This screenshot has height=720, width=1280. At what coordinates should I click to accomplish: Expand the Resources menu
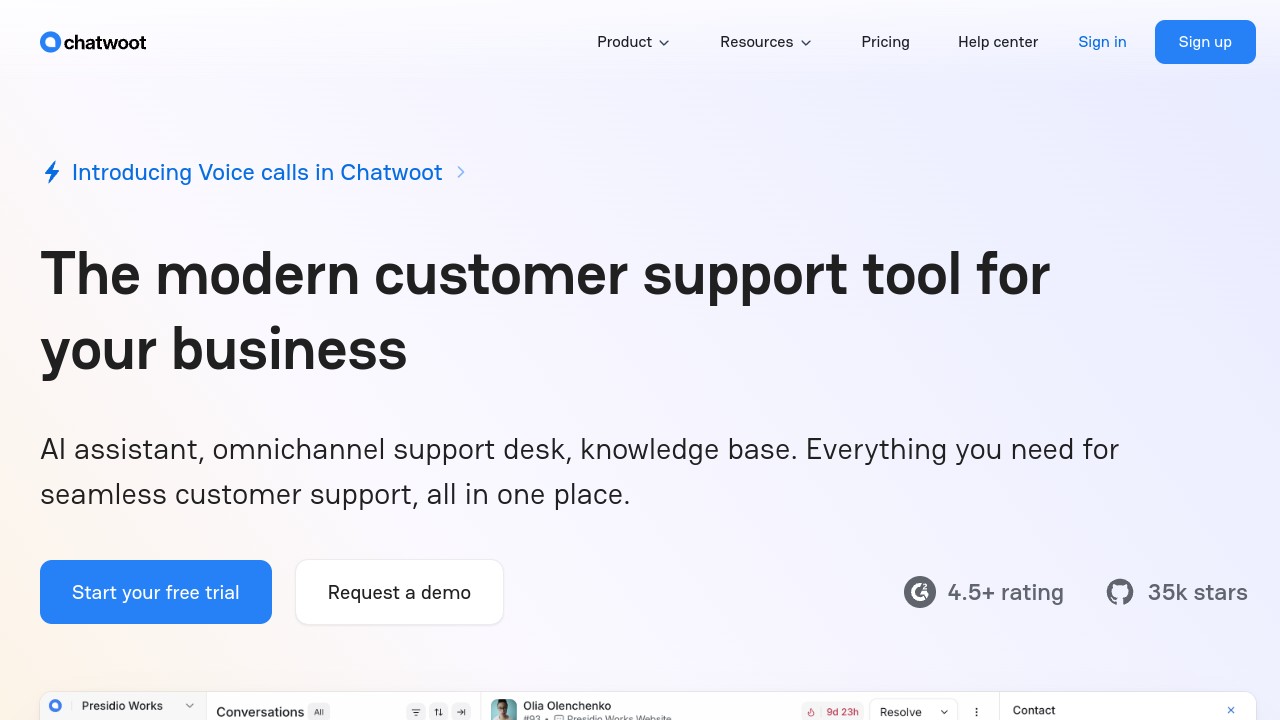pos(766,42)
